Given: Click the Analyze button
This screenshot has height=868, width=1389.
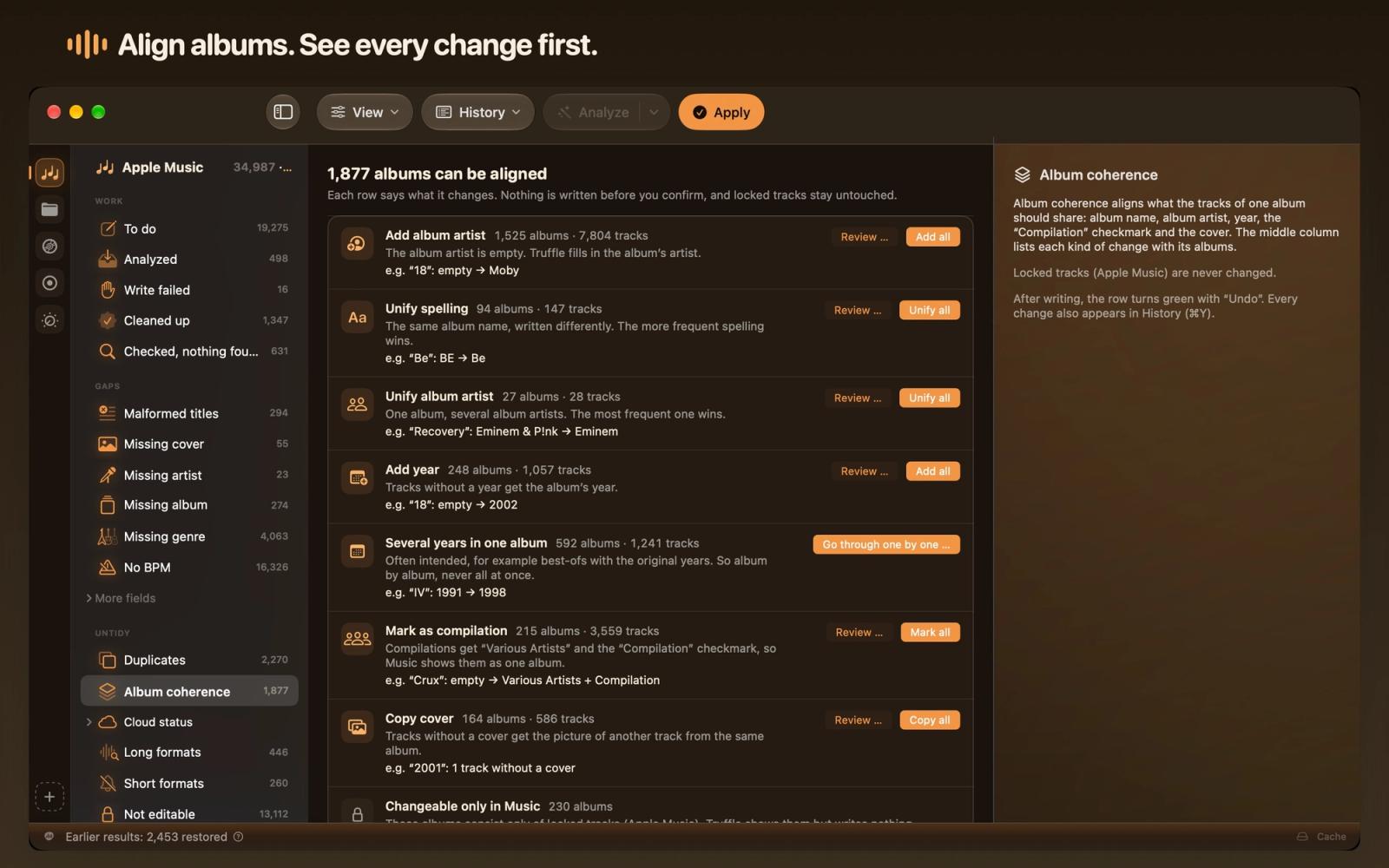Looking at the screenshot, I should (593, 112).
